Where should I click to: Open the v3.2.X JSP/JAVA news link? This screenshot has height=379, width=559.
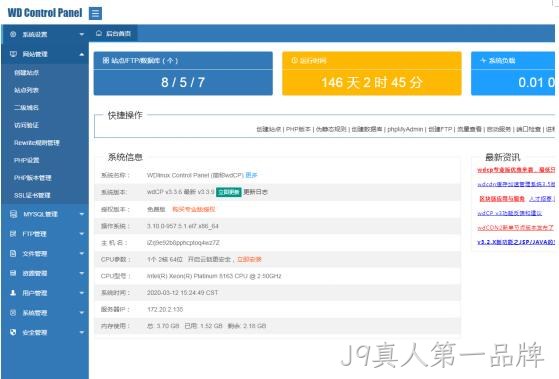(x=516, y=242)
